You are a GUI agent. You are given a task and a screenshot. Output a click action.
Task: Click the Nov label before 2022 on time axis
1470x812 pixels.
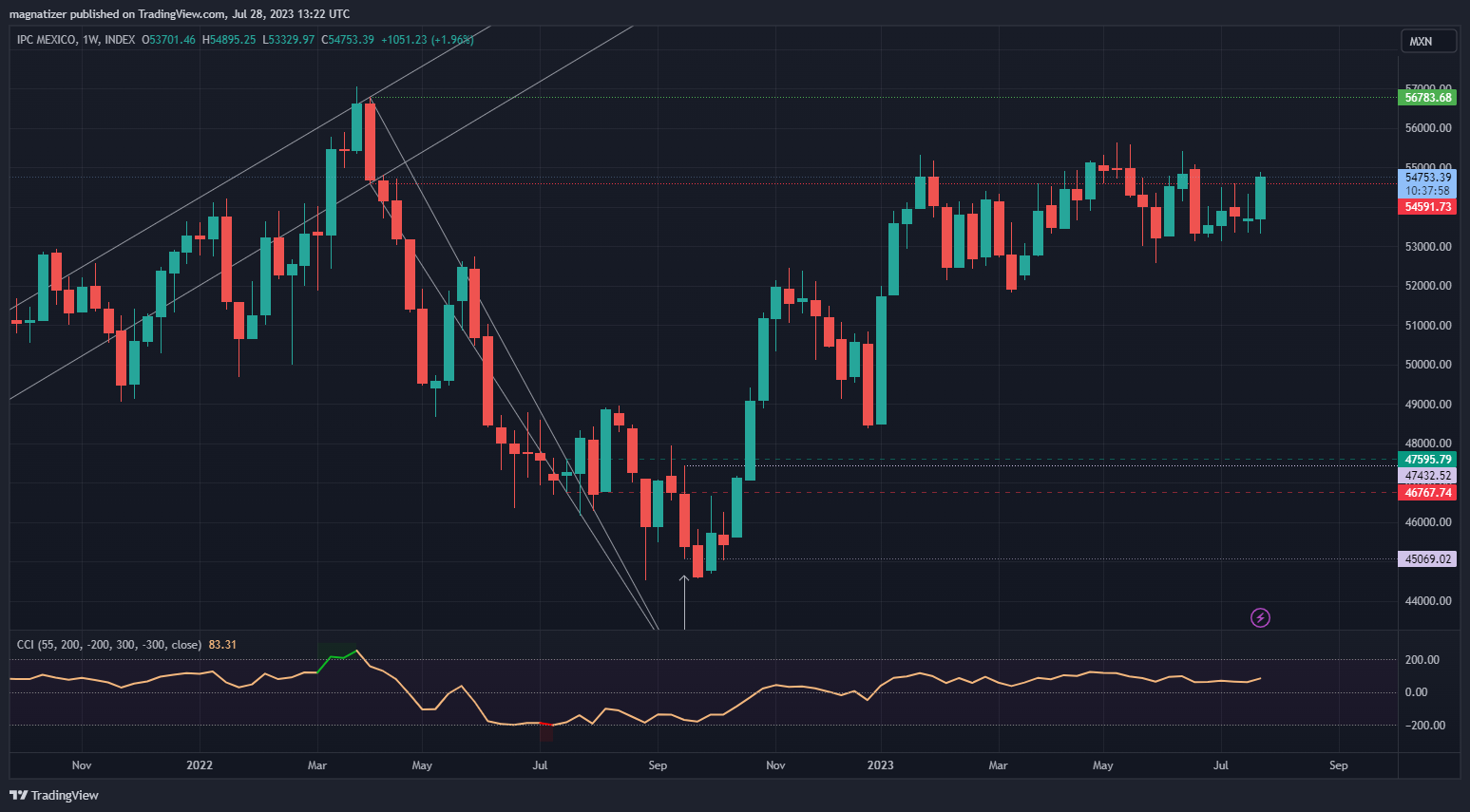tap(82, 765)
